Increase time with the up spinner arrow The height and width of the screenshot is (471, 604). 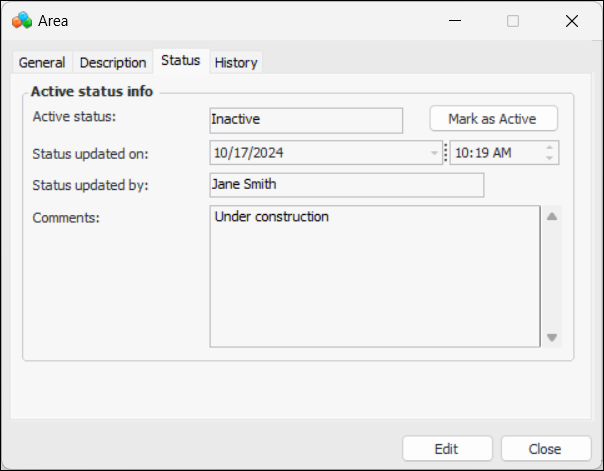coord(549,147)
